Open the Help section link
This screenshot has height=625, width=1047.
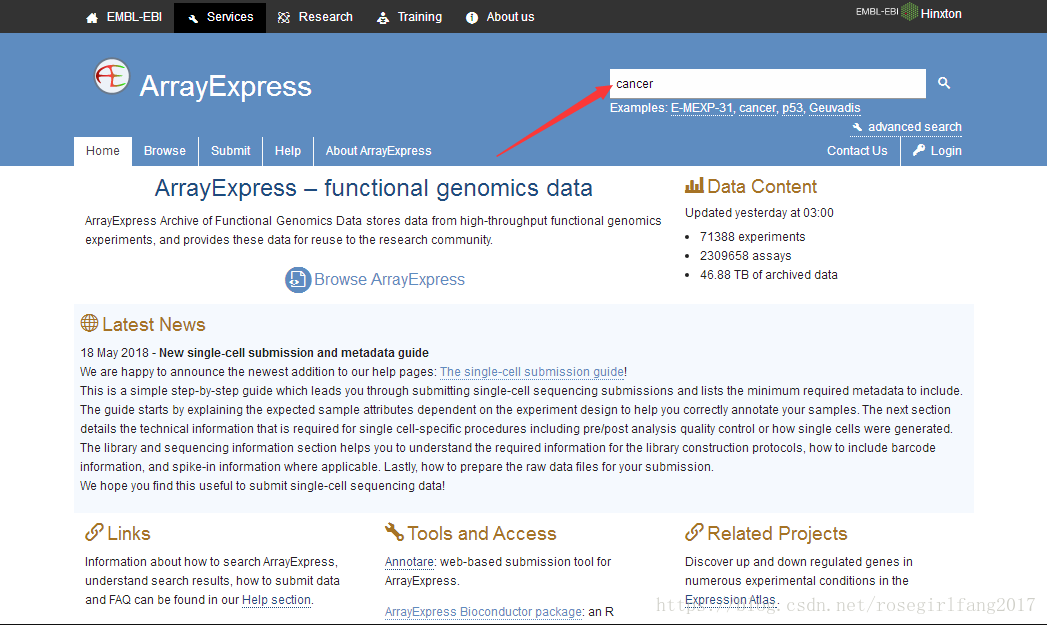click(x=276, y=600)
